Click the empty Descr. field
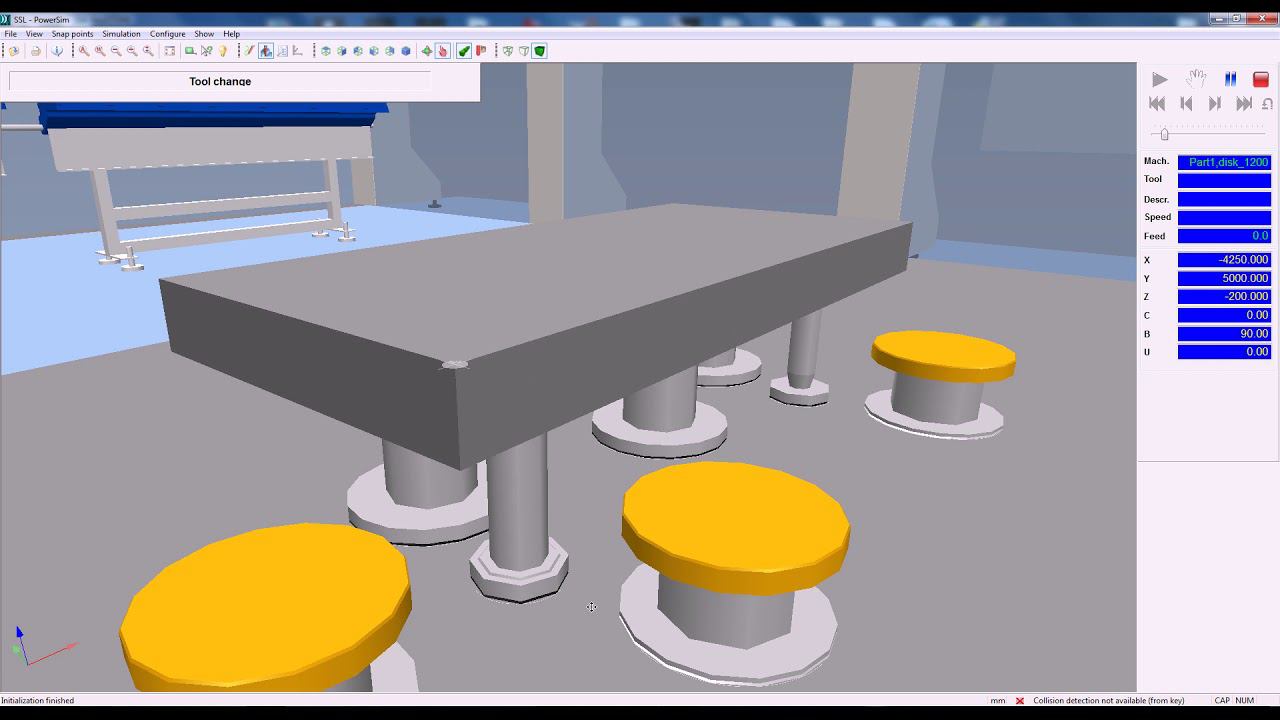Image resolution: width=1280 pixels, height=720 pixels. click(1224, 199)
